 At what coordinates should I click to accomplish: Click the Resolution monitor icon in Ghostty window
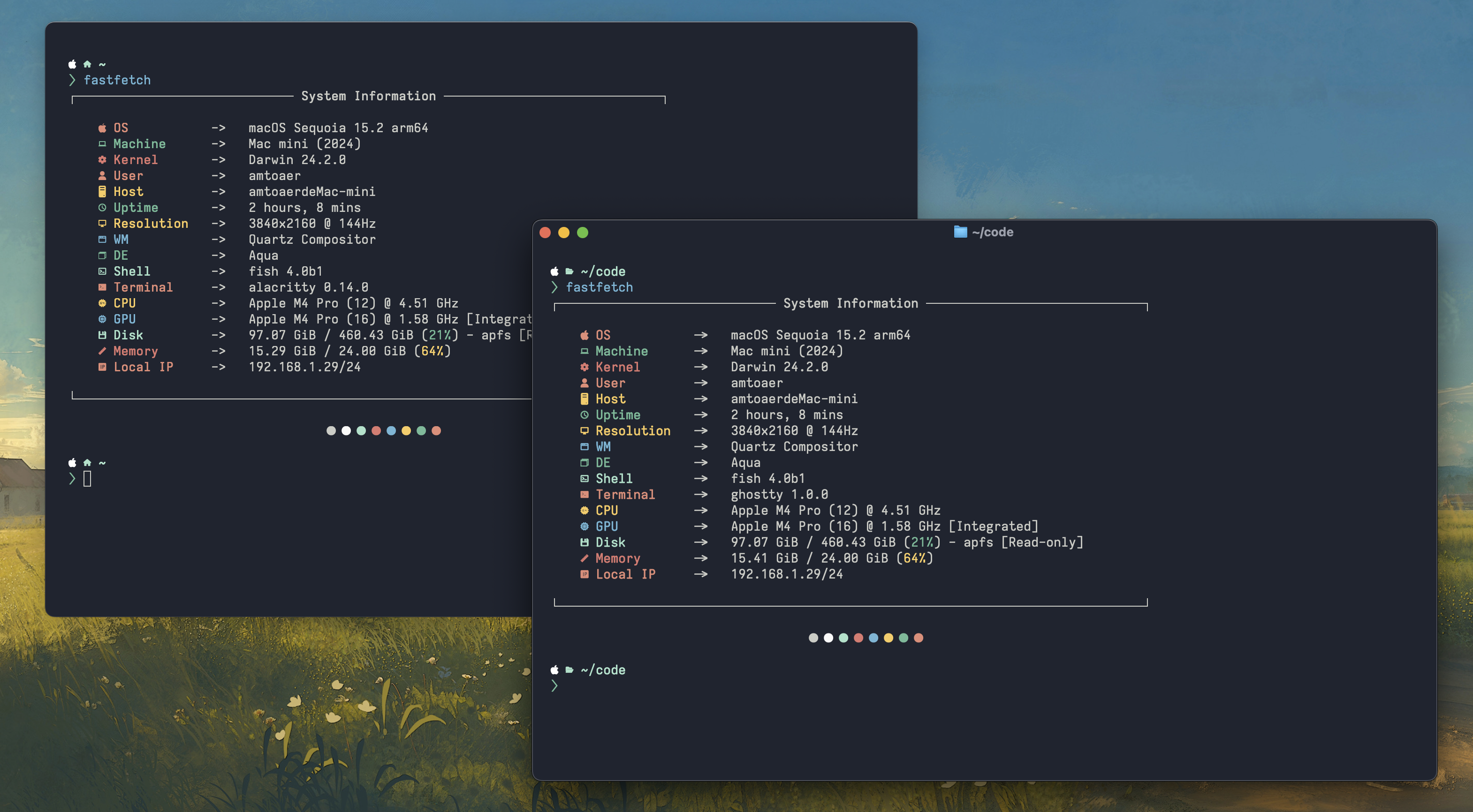585,431
